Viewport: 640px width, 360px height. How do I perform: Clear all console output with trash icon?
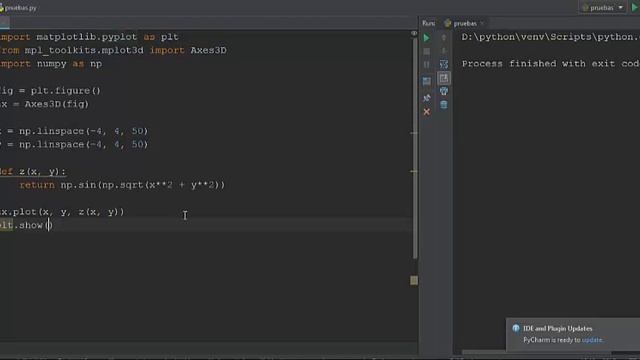444,105
